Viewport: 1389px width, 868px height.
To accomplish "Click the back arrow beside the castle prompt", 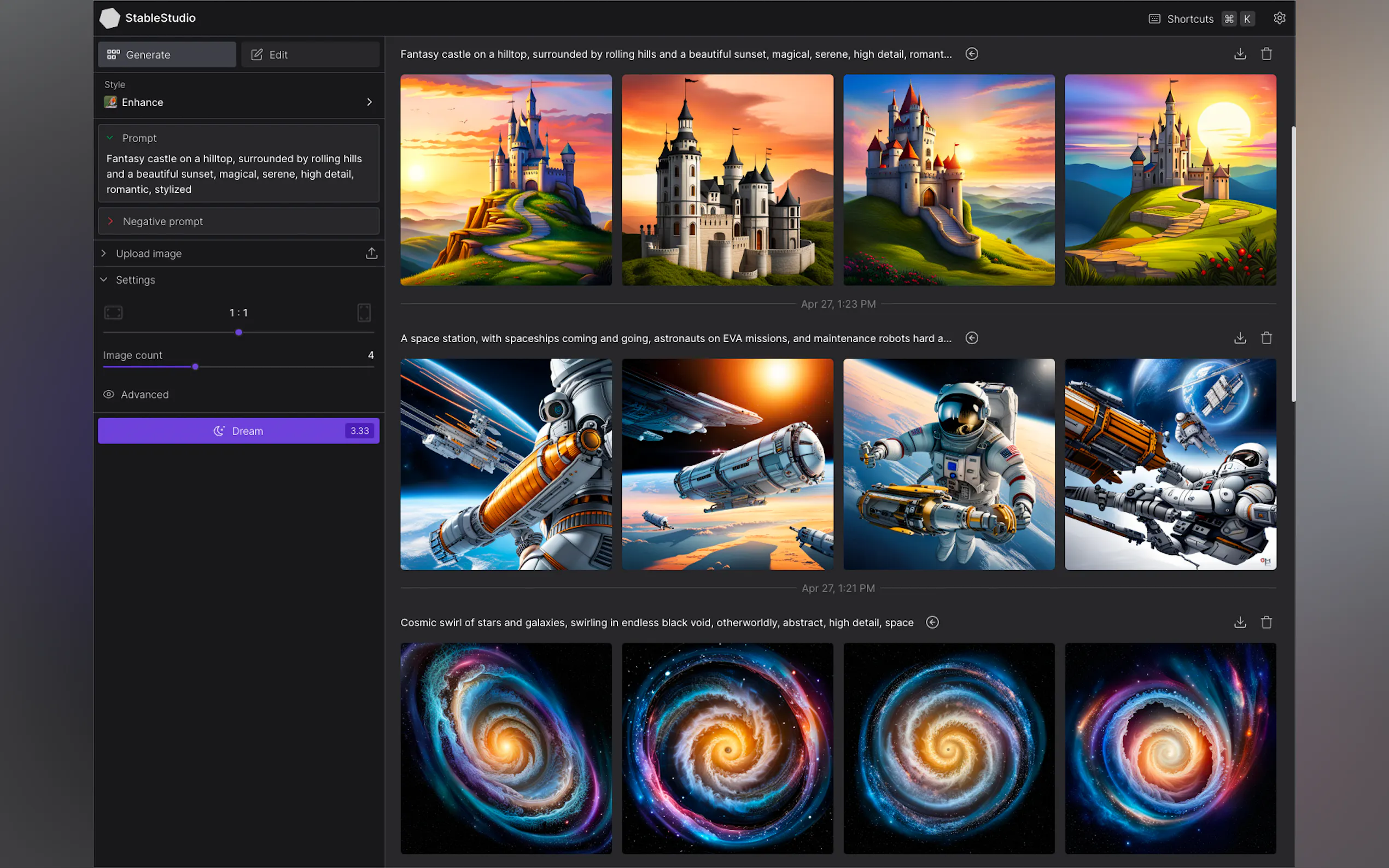I will click(x=971, y=54).
